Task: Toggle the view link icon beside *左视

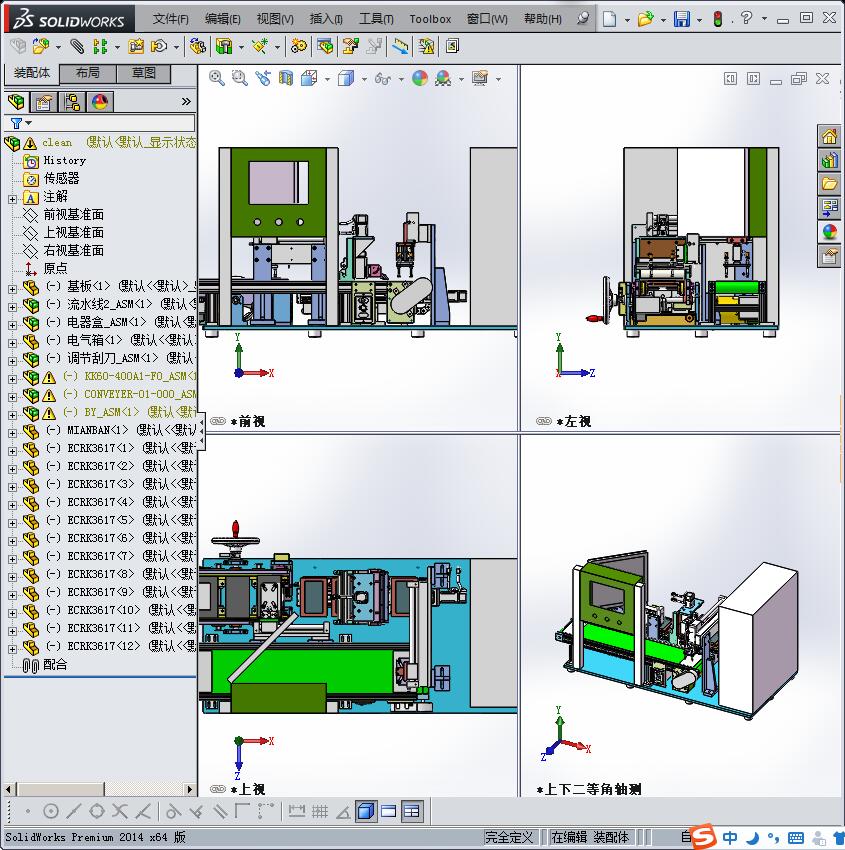Action: click(x=544, y=421)
